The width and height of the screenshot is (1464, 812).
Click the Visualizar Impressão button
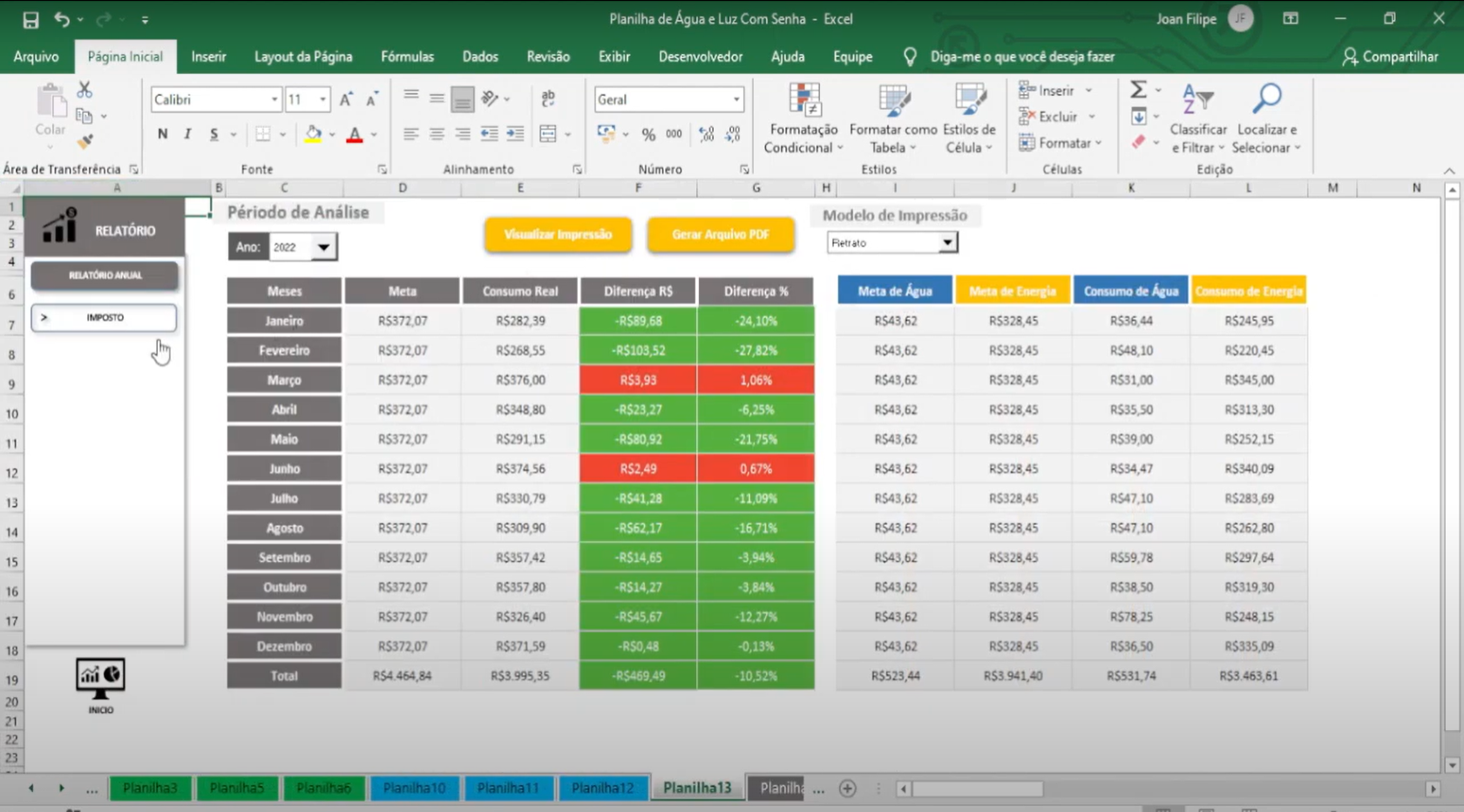(x=558, y=235)
